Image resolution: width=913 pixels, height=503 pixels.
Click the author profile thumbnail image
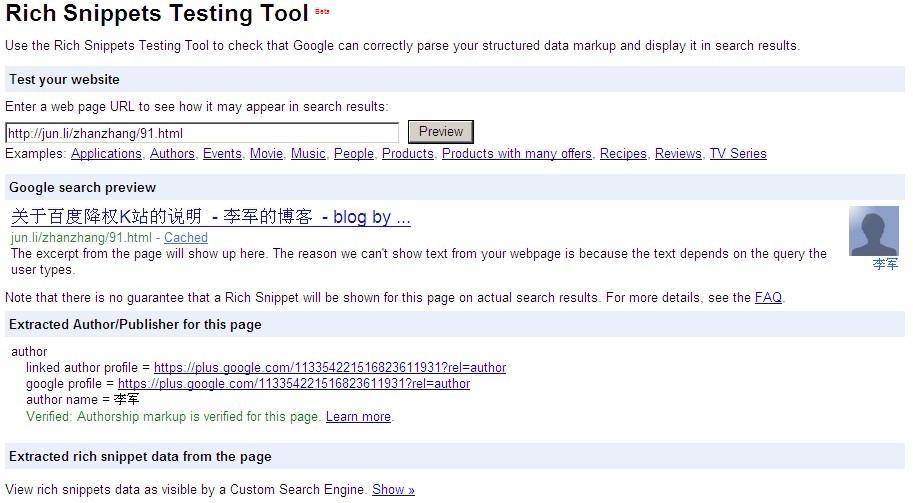873,231
